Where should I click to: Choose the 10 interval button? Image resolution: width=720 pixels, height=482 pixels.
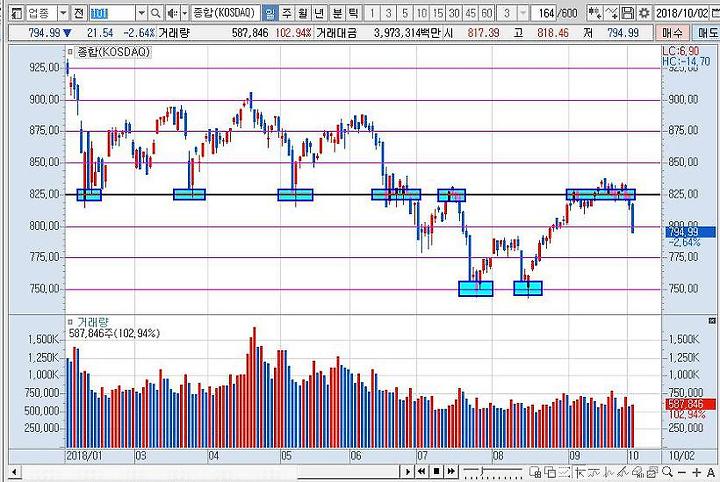pos(421,13)
